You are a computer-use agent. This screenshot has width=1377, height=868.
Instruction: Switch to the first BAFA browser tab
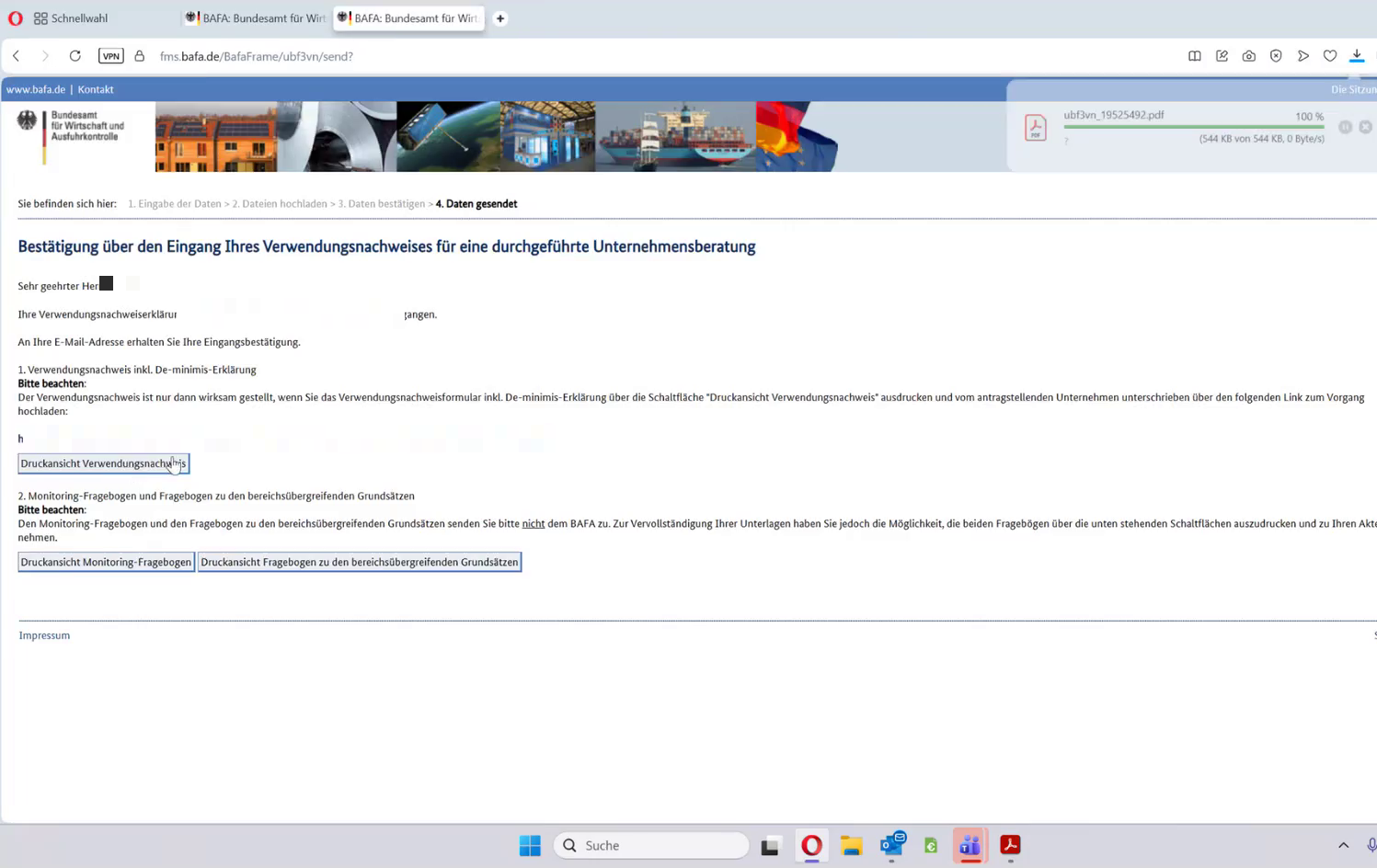[x=256, y=18]
